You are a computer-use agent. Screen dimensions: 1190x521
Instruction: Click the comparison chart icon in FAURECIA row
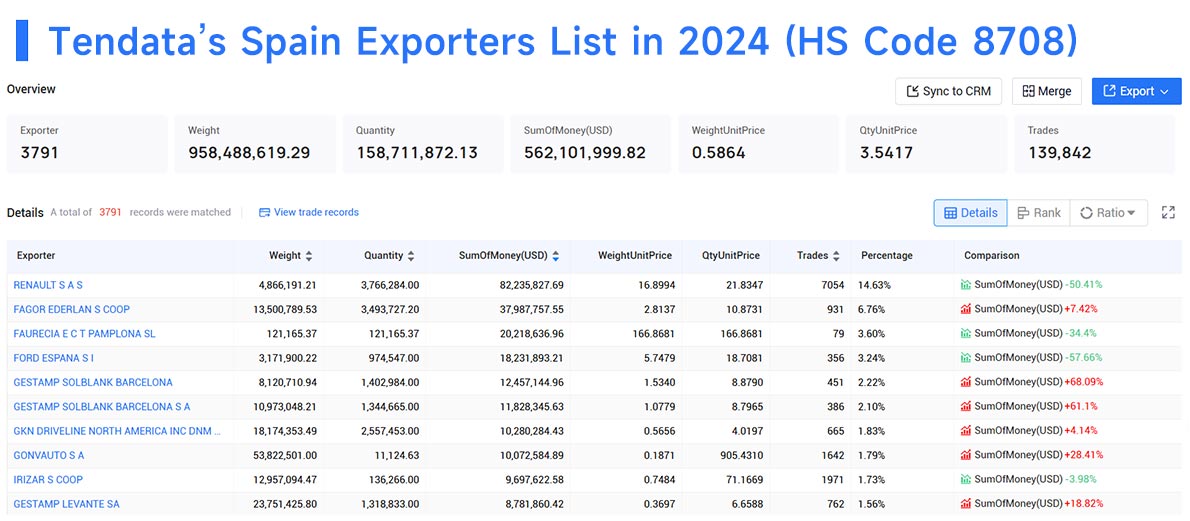965,333
